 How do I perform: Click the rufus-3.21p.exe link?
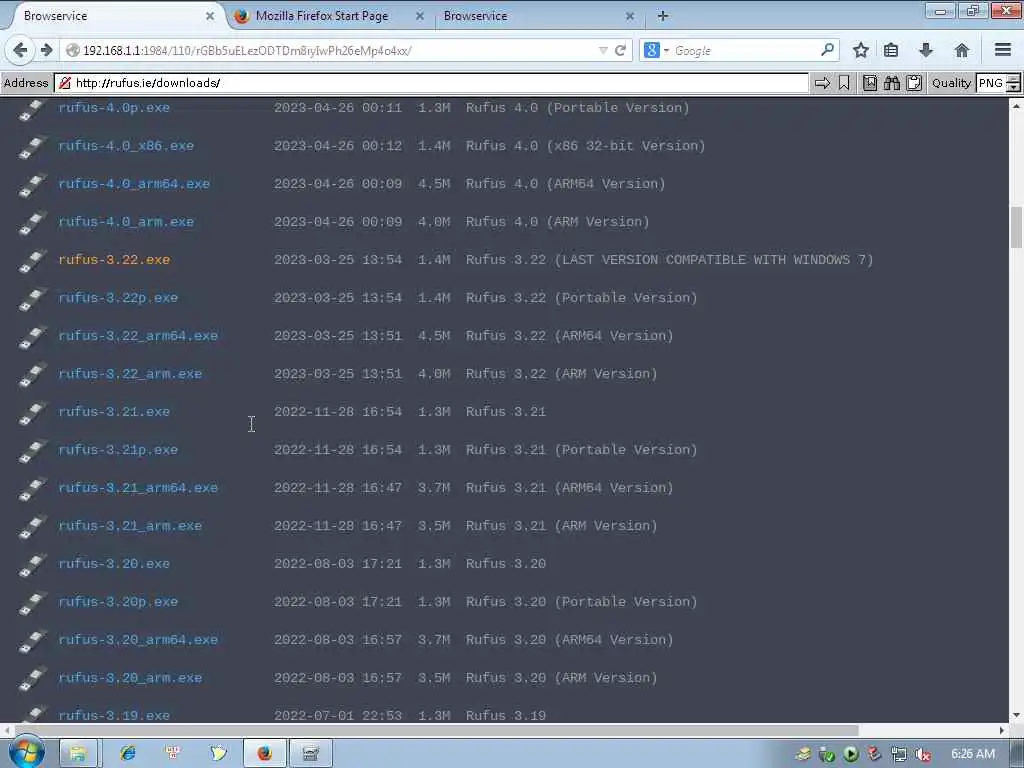[118, 450]
